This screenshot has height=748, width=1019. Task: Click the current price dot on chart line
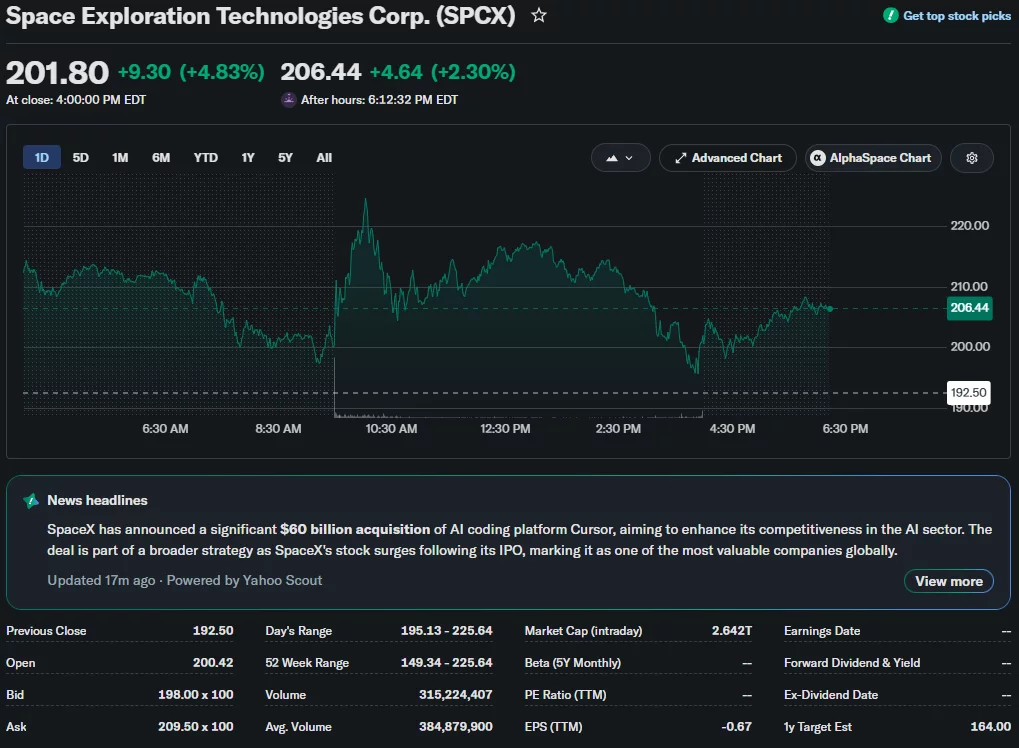tap(830, 309)
